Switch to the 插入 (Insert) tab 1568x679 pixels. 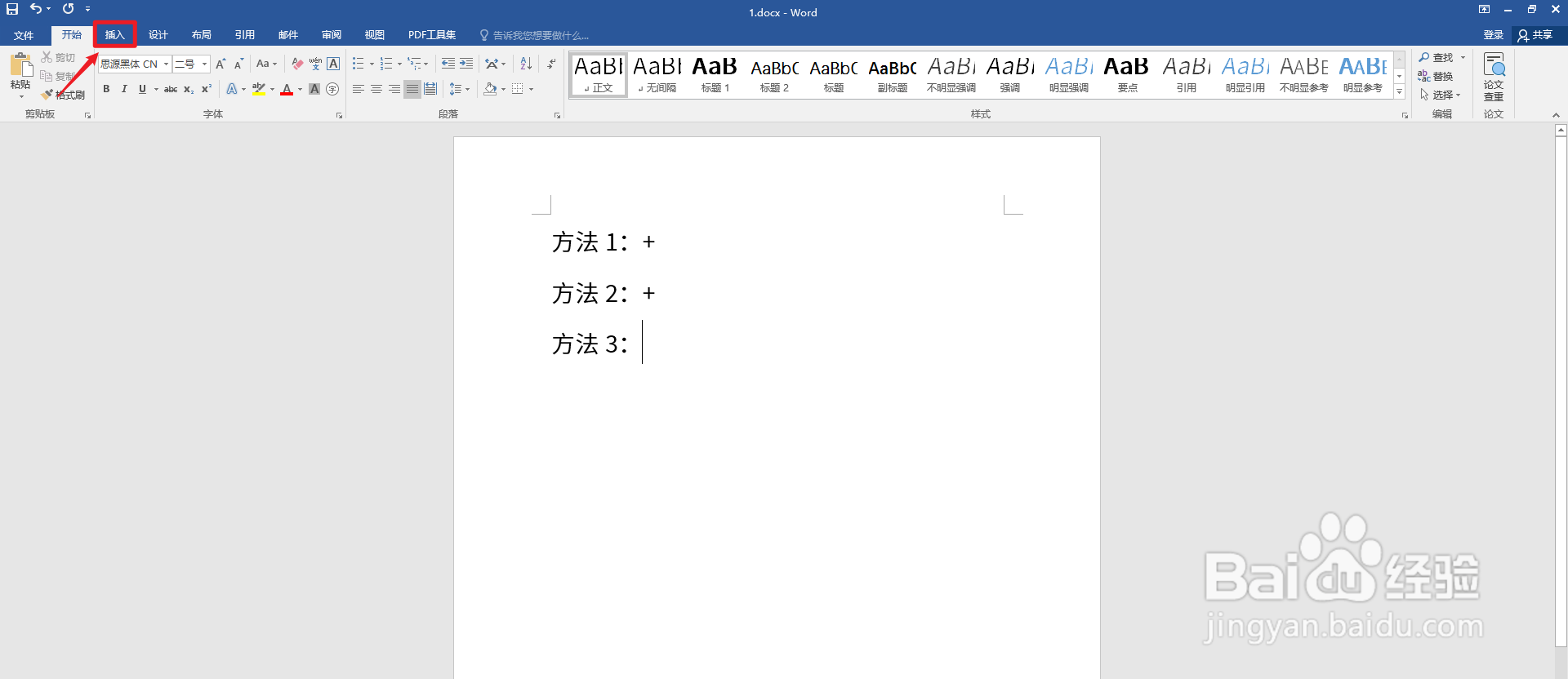115,35
